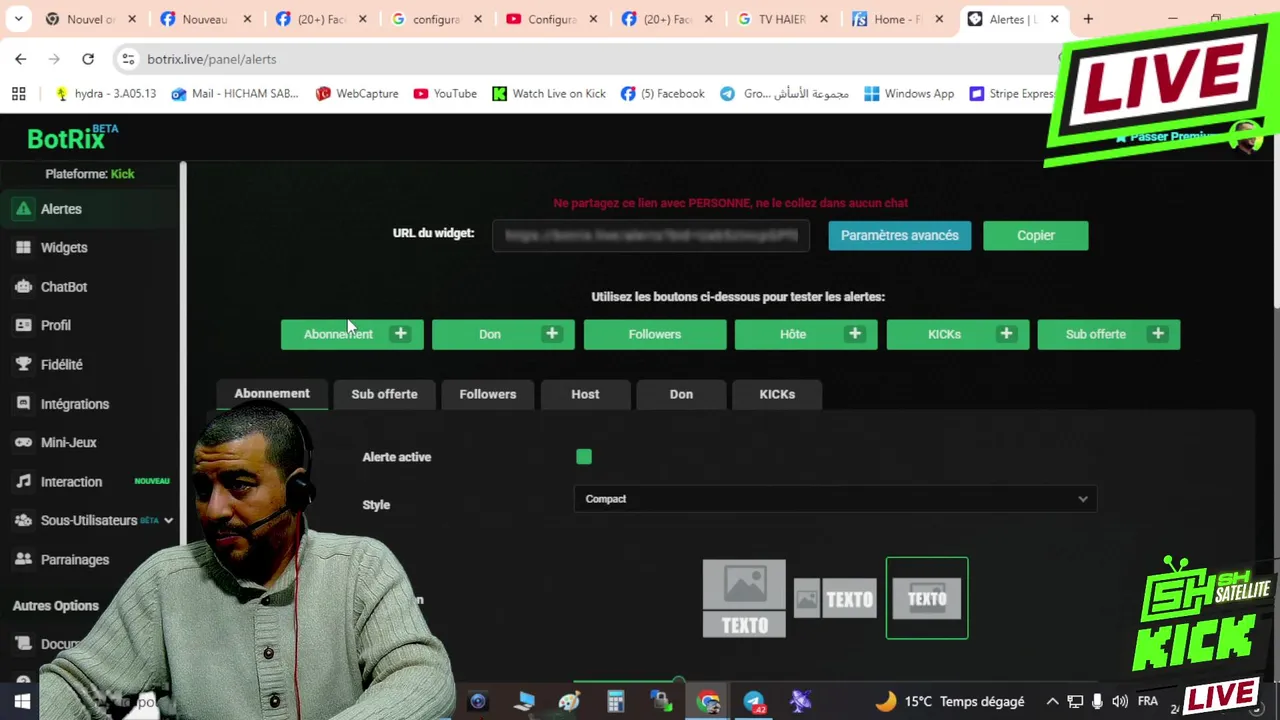The height and width of the screenshot is (720, 1280).
Task: Open Telegram in the taskbar
Action: [754, 702]
